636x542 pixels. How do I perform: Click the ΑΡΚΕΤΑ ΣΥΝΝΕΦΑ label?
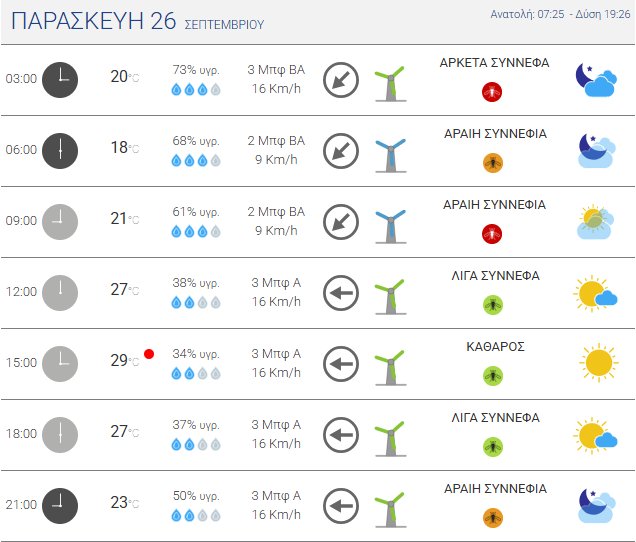494,63
